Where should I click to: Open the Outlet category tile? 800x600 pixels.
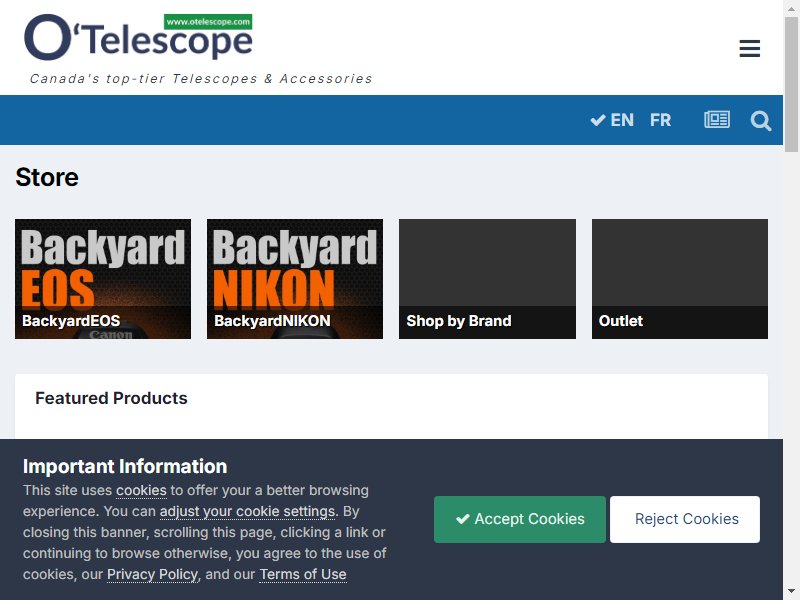click(680, 279)
